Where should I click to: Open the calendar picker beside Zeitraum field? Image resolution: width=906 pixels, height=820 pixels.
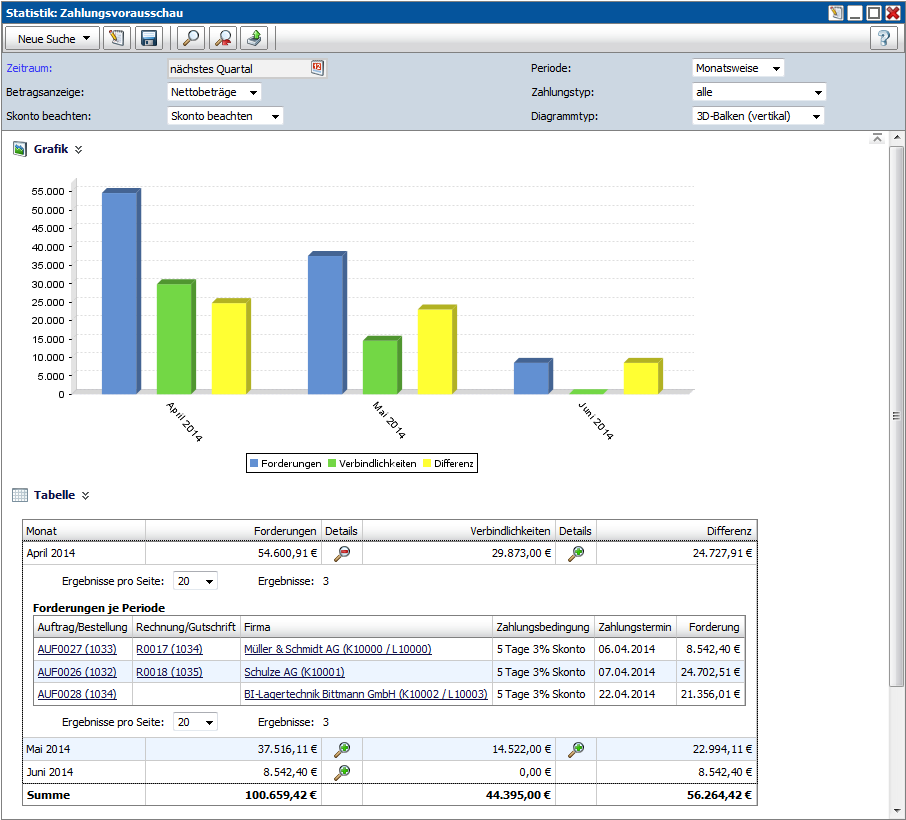click(317, 68)
